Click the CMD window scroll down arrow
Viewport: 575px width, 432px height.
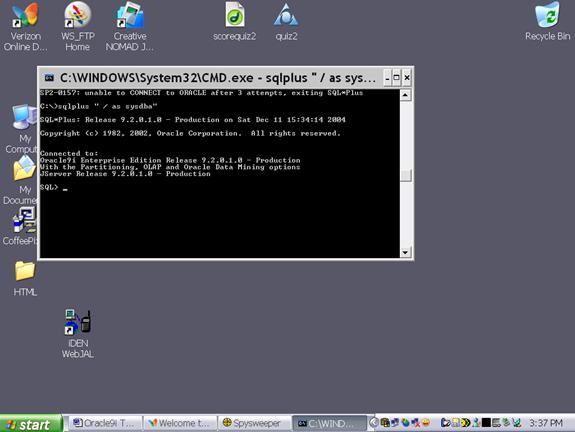[405, 252]
